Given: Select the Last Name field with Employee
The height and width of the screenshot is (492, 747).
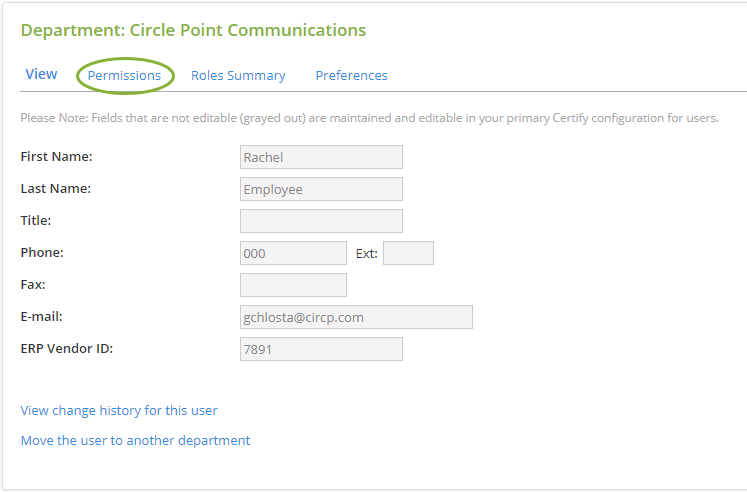Looking at the screenshot, I should coord(321,189).
